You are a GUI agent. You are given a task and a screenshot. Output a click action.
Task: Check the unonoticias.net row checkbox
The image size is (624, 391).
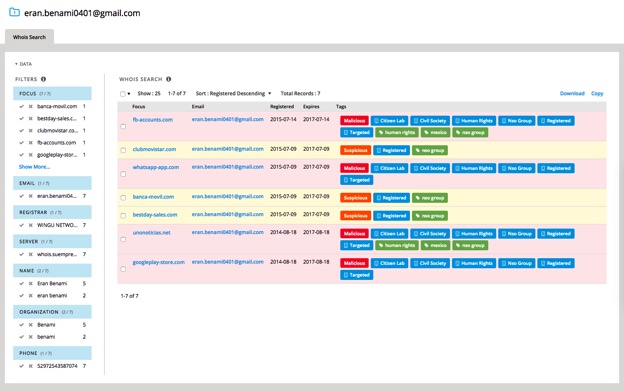click(123, 239)
